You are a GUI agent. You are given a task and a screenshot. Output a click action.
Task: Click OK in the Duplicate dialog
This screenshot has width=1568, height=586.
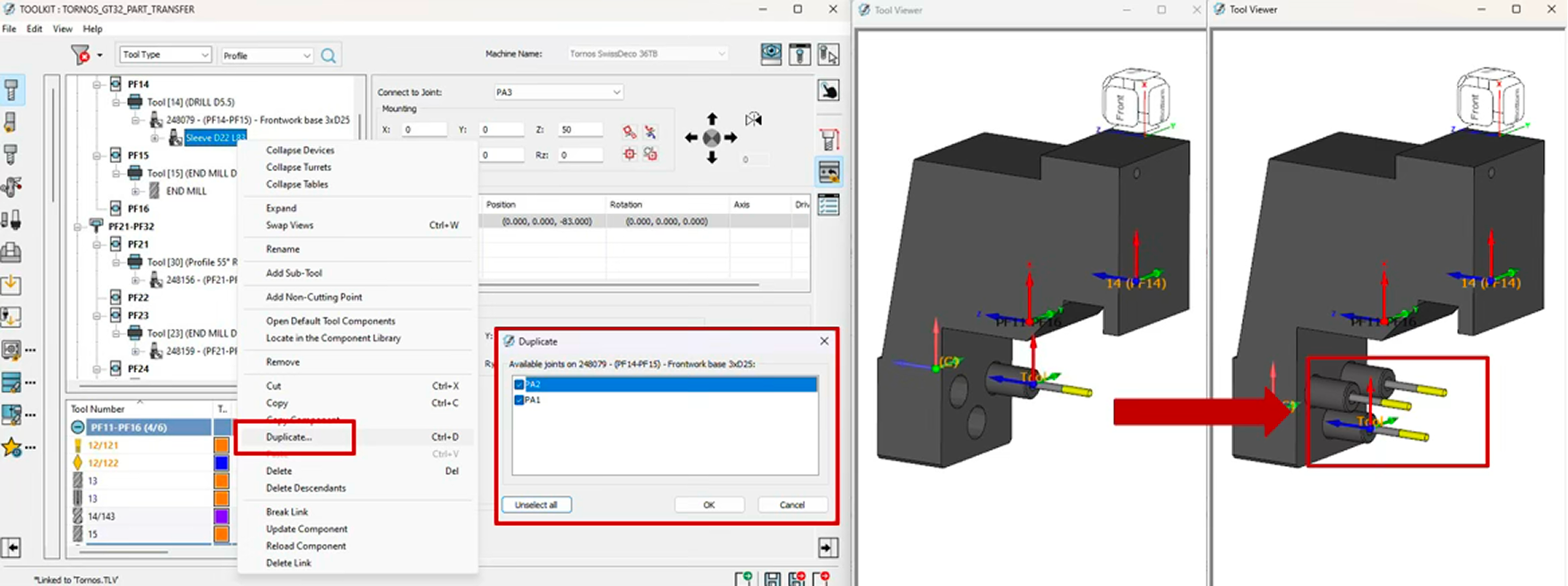[x=709, y=504]
